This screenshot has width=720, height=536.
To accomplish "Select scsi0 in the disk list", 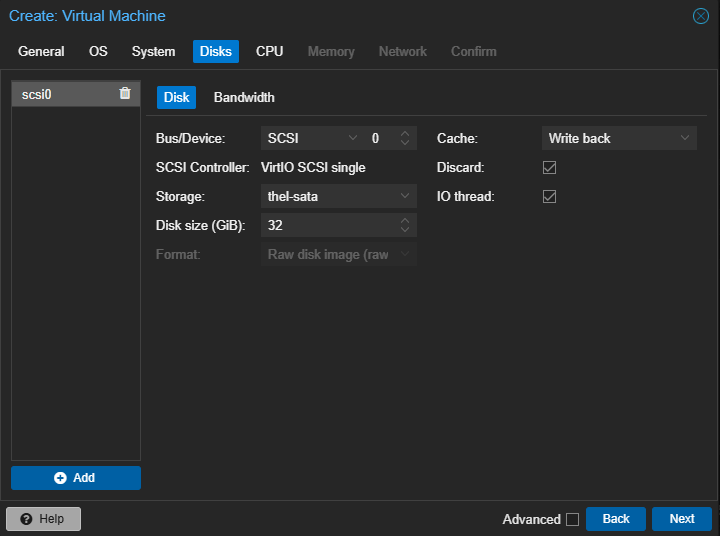I will 60,94.
